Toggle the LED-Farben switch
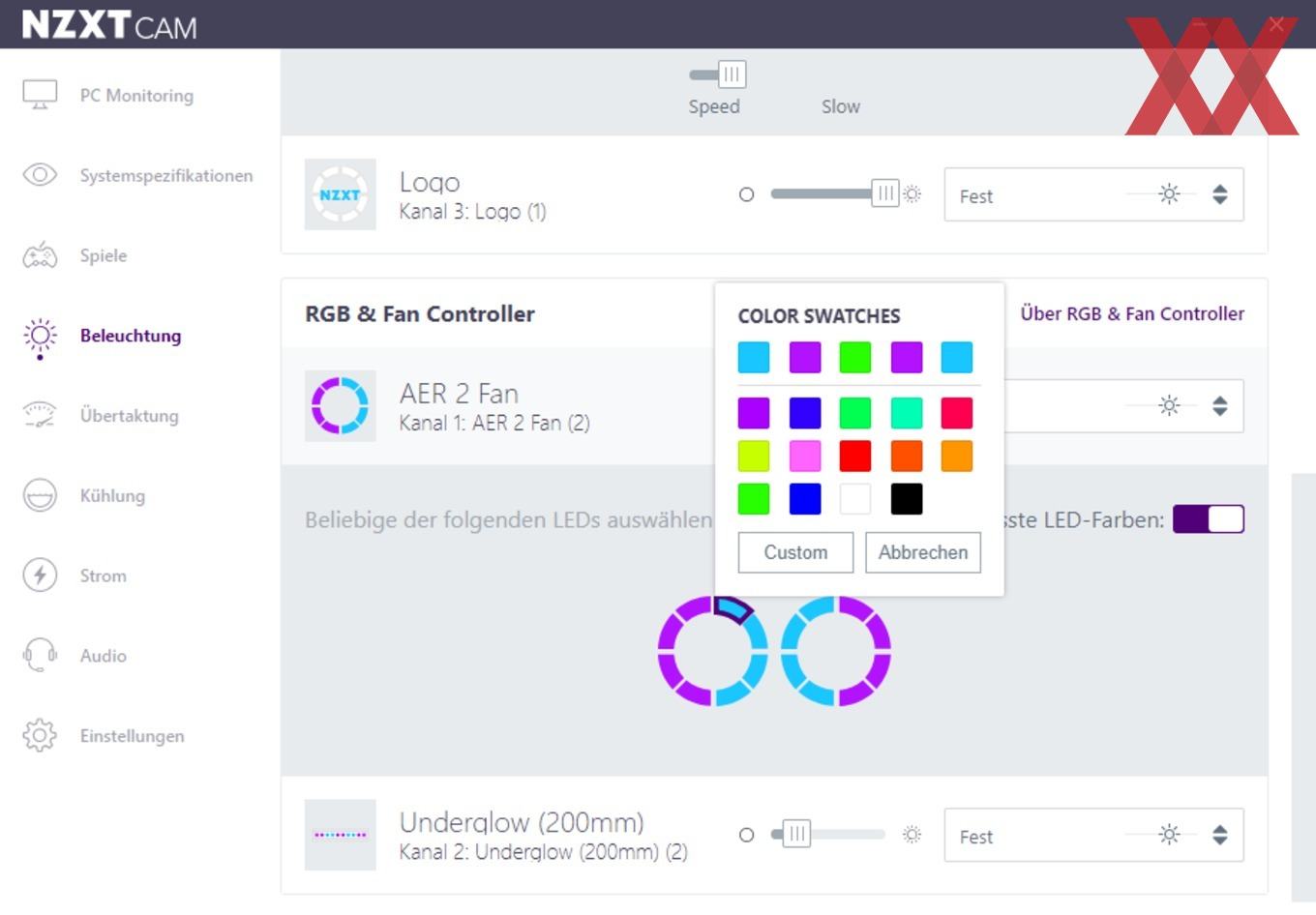 click(x=1208, y=519)
